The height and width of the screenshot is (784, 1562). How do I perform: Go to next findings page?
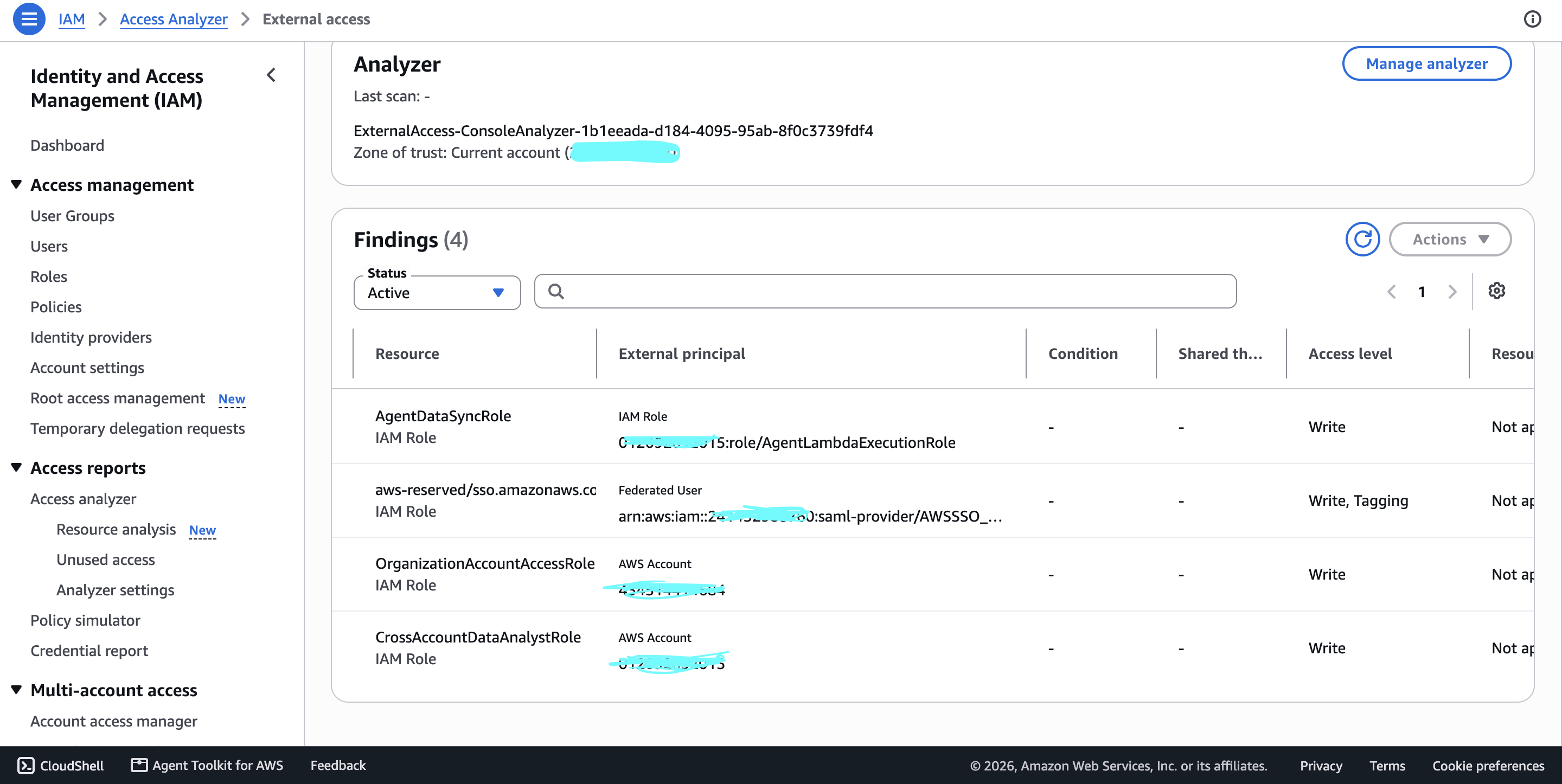pos(1452,292)
